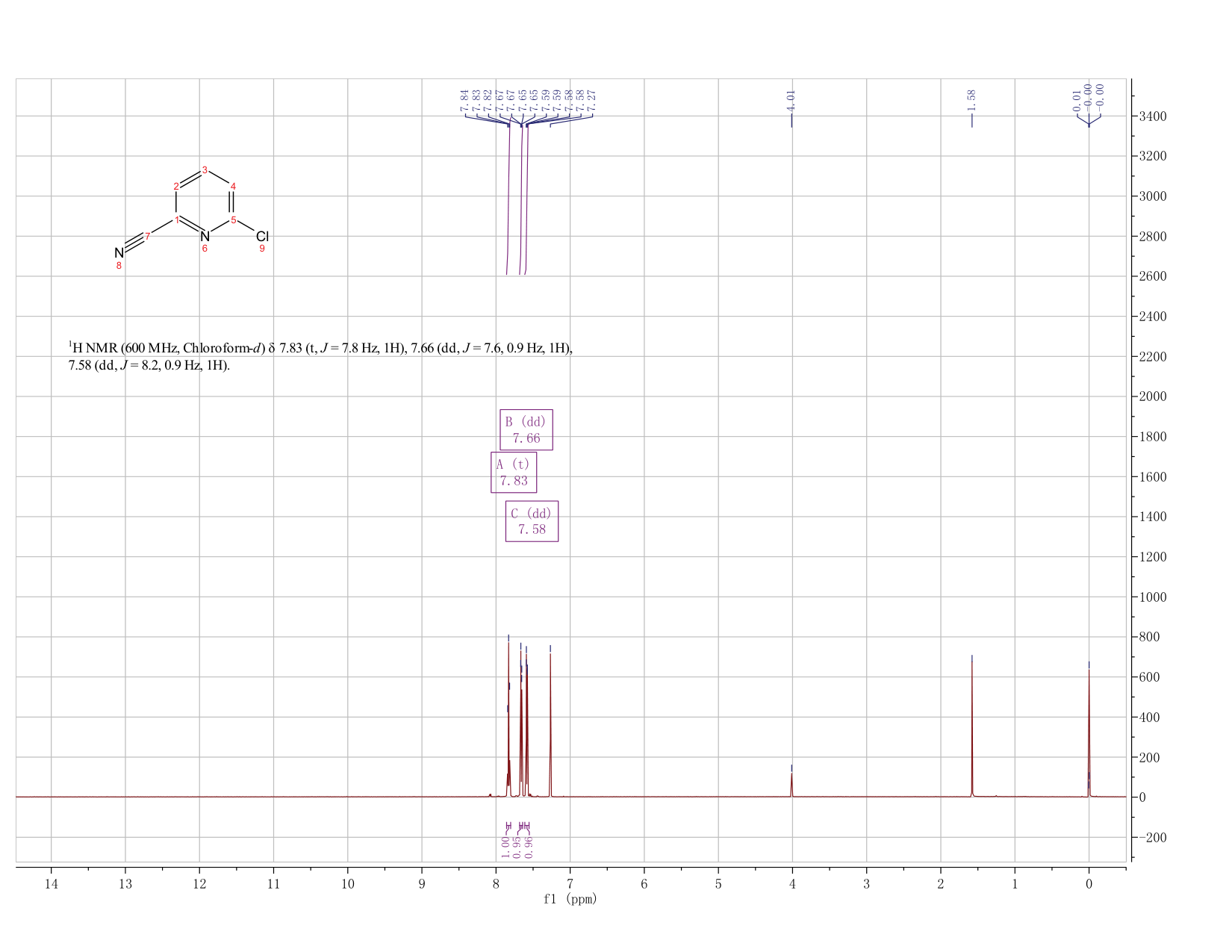Viewport: 1232px width, 952px height.
Task: Click the 0.01 peak label at top
Action: coord(1077,99)
